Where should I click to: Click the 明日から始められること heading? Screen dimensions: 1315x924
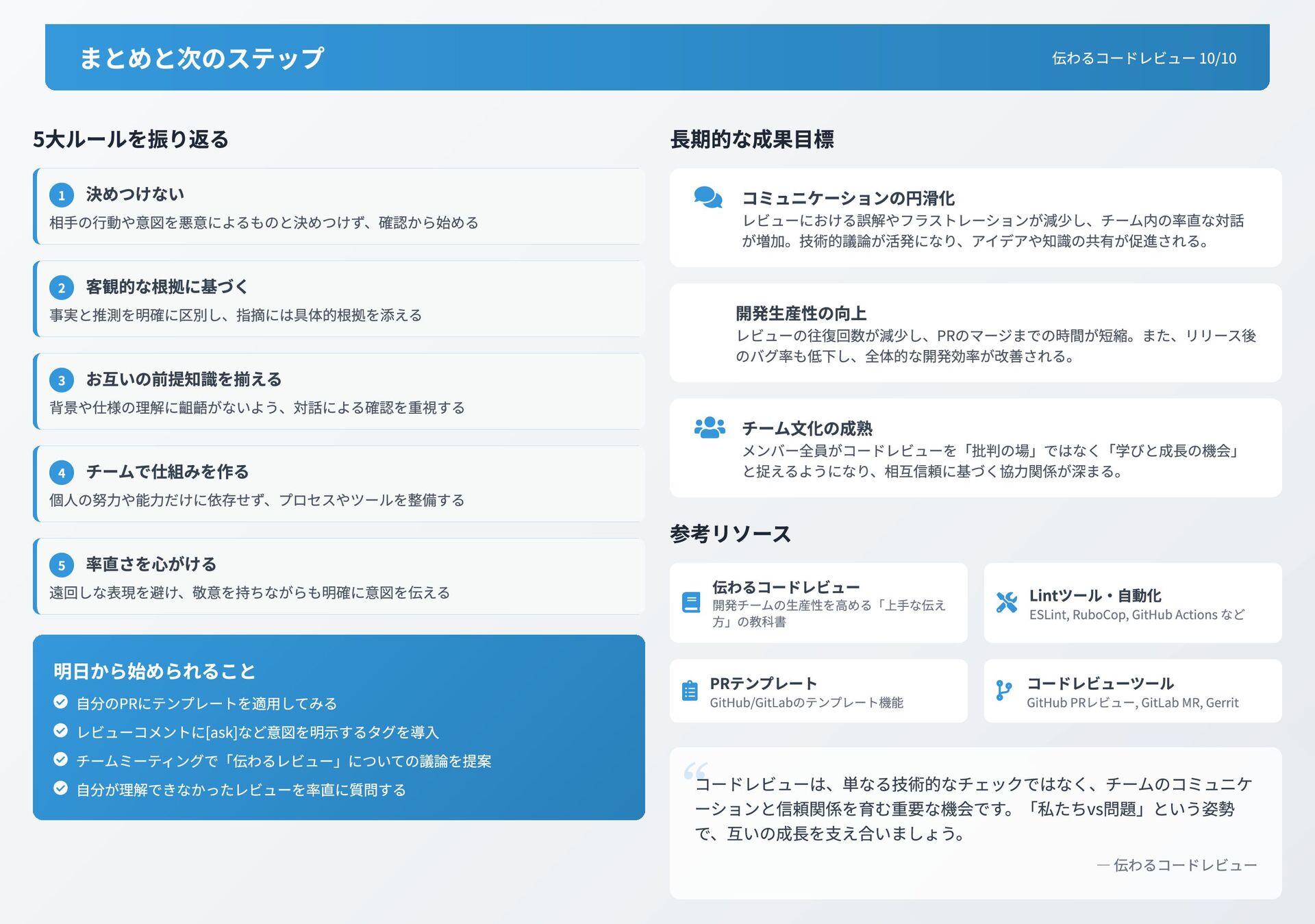point(154,671)
